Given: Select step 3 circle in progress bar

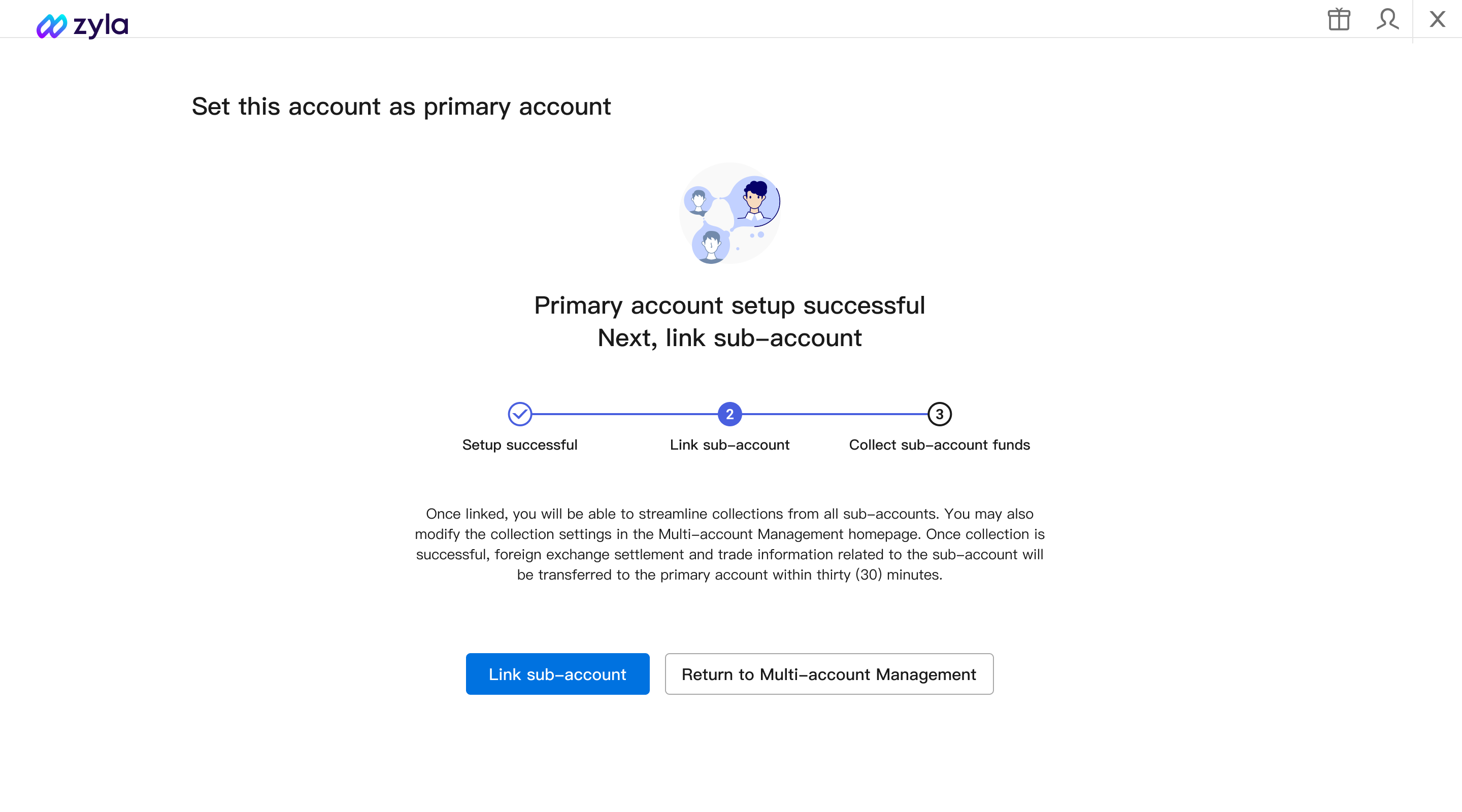Looking at the screenshot, I should point(939,414).
